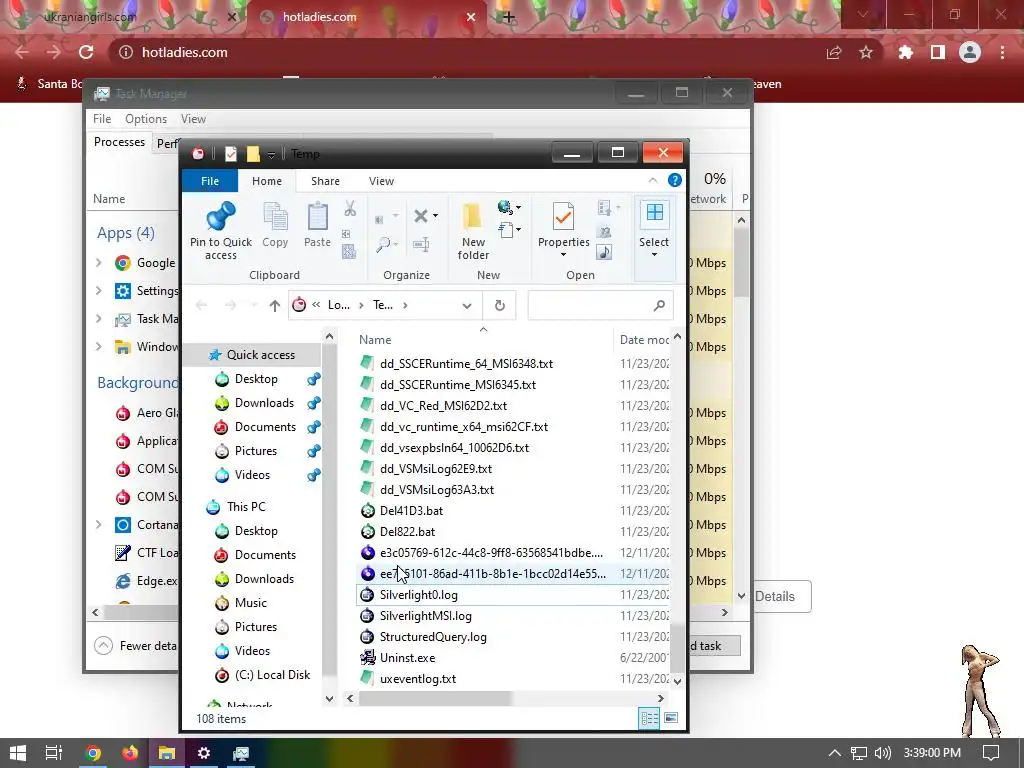The height and width of the screenshot is (768, 1024).
Task: Switch to the Share ribbon tab
Action: 325,181
